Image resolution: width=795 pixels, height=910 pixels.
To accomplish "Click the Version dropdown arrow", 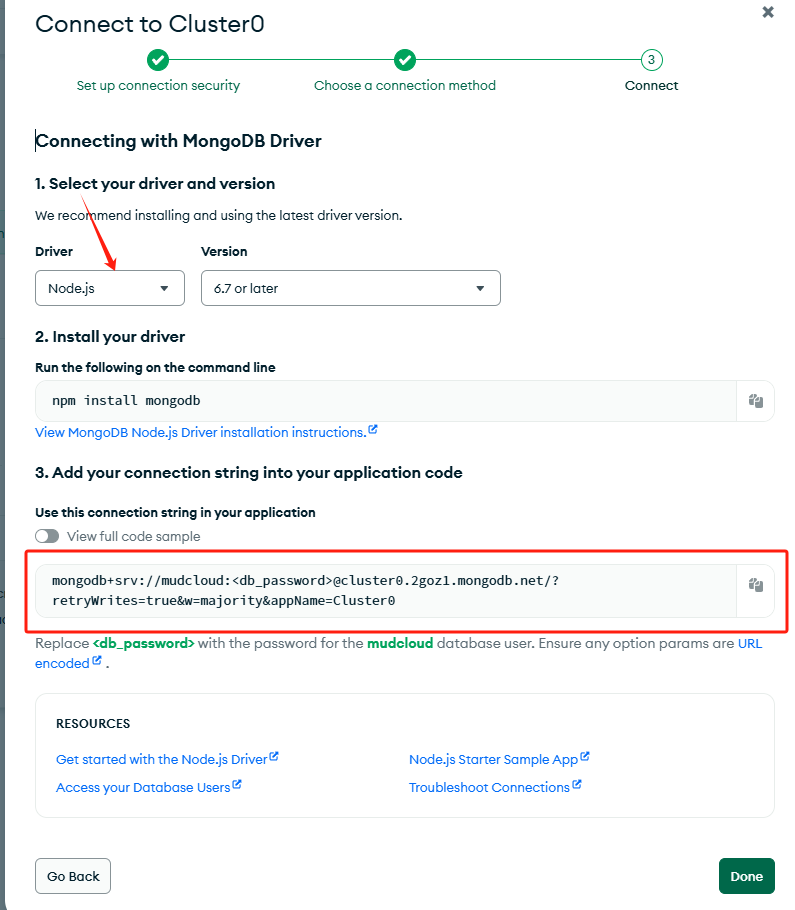I will (480, 288).
